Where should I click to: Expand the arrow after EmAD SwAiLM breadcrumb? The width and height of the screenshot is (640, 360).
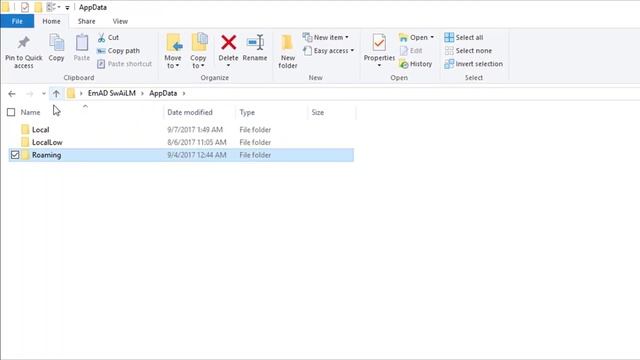pyautogui.click(x=142, y=93)
